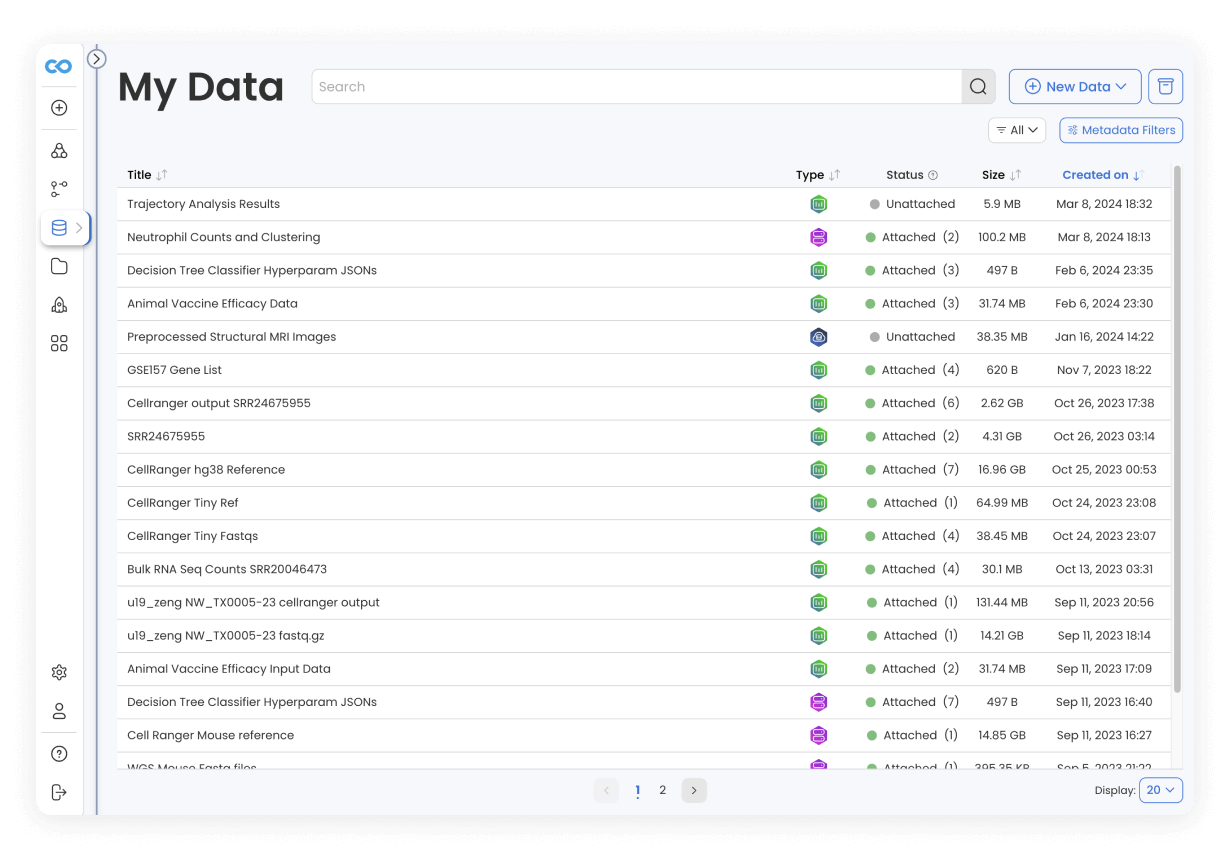Open the Collaborators people icon in sidebar
This screenshot has width=1230, height=860.
pyautogui.click(x=58, y=150)
